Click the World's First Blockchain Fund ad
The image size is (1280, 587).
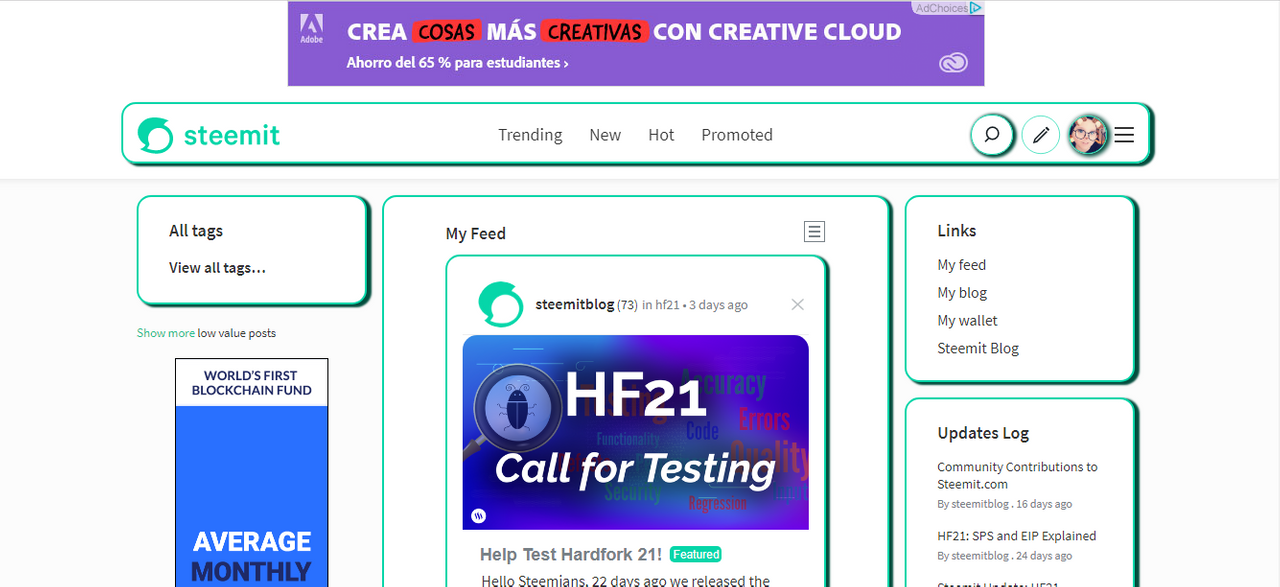click(252, 472)
